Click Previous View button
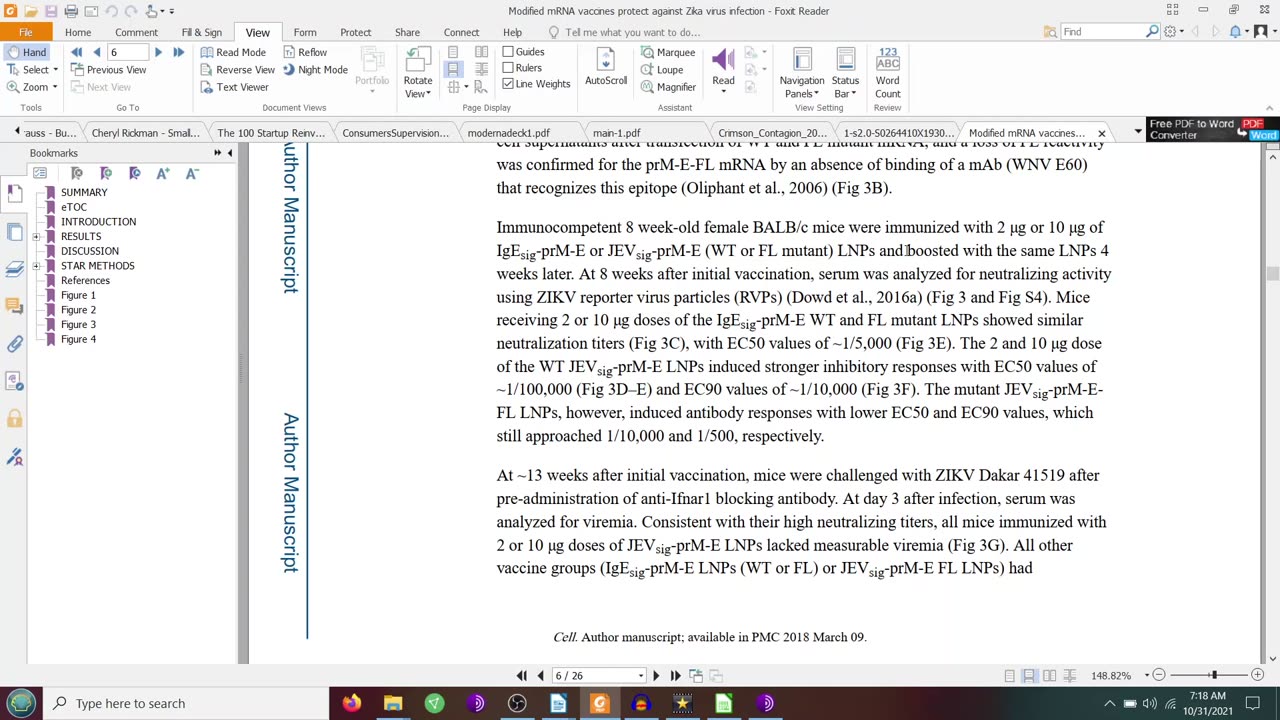 coord(109,70)
